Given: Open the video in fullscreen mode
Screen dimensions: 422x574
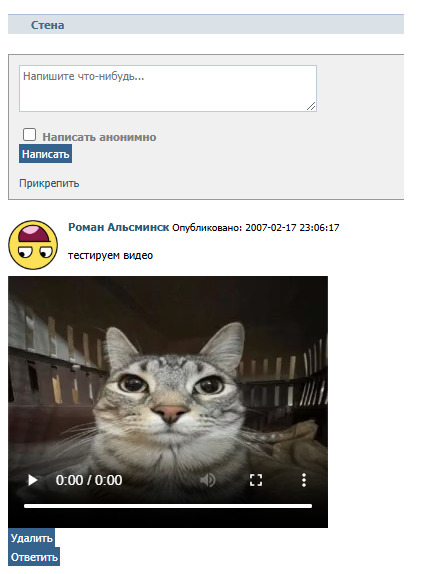Looking at the screenshot, I should (256, 480).
